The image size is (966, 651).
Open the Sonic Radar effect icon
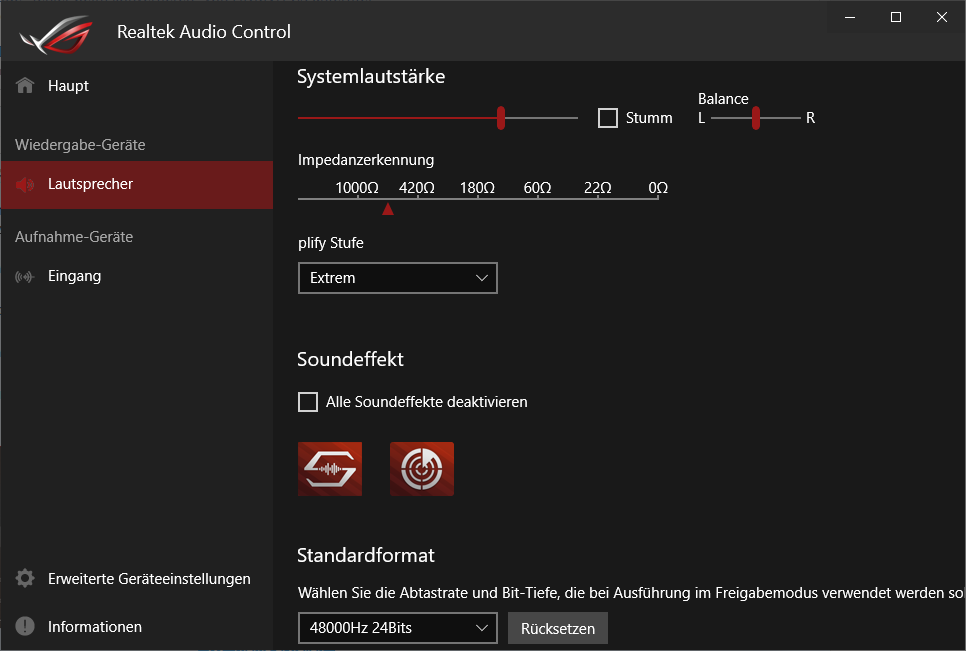pos(422,469)
